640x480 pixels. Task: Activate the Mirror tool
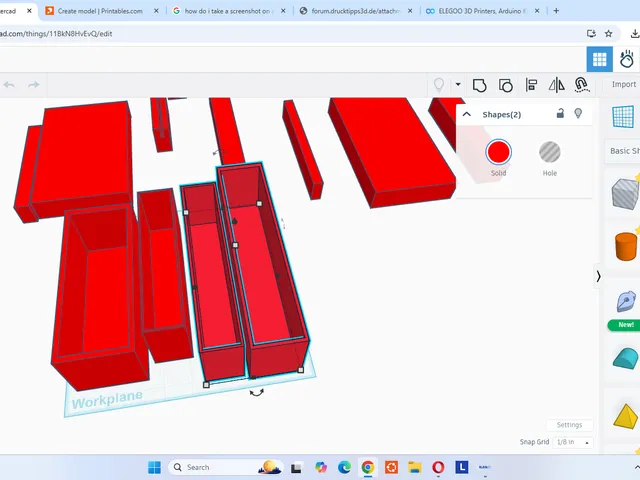click(556, 85)
